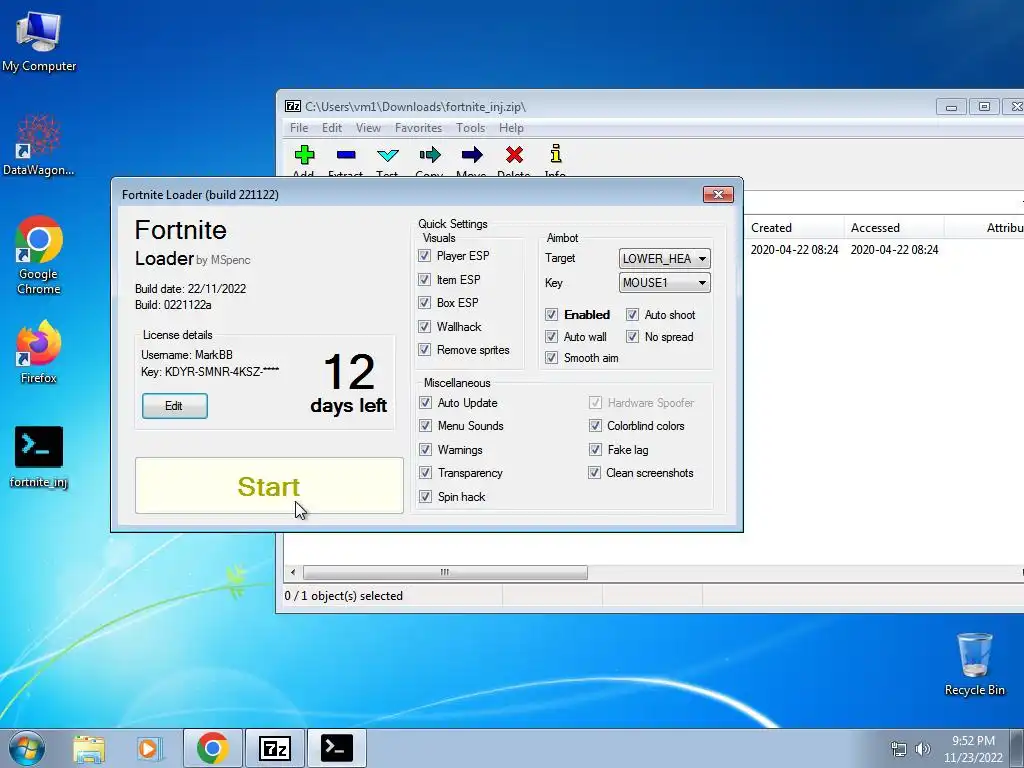Click the 7-Zip Move toolbar icon
The height and width of the screenshot is (768, 1024).
472,155
